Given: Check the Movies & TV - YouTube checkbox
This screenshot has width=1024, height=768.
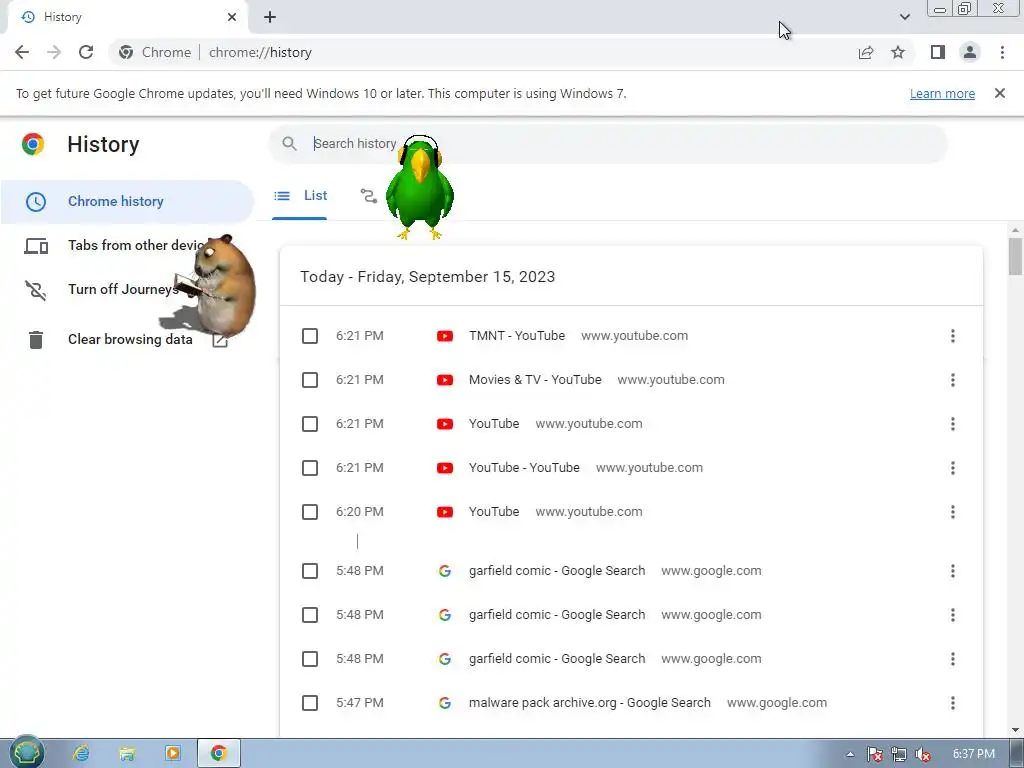Looking at the screenshot, I should (x=310, y=379).
